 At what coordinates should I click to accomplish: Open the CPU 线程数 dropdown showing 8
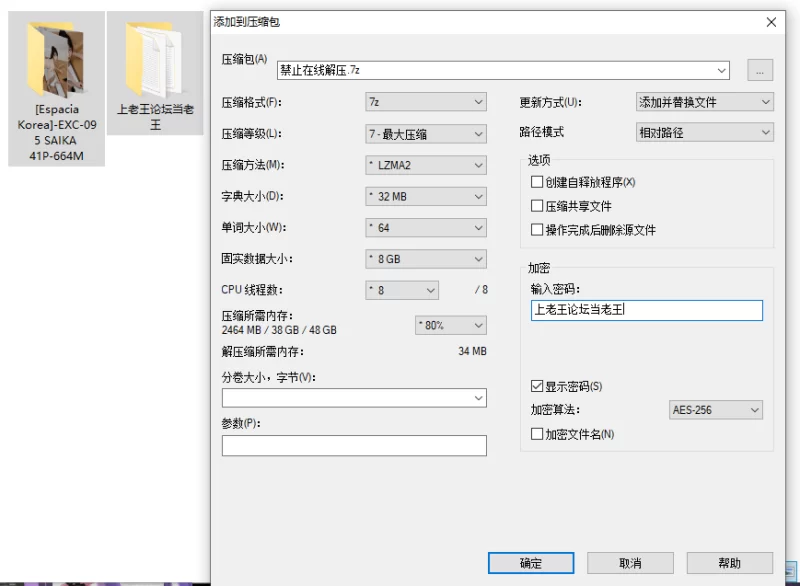click(402, 290)
